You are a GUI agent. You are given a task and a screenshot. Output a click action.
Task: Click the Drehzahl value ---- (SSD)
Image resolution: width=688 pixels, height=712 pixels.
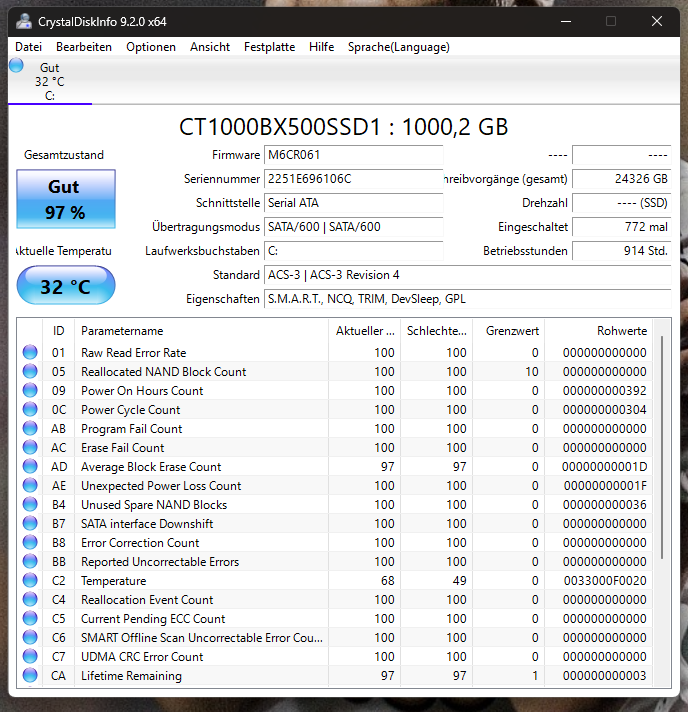pyautogui.click(x=621, y=203)
